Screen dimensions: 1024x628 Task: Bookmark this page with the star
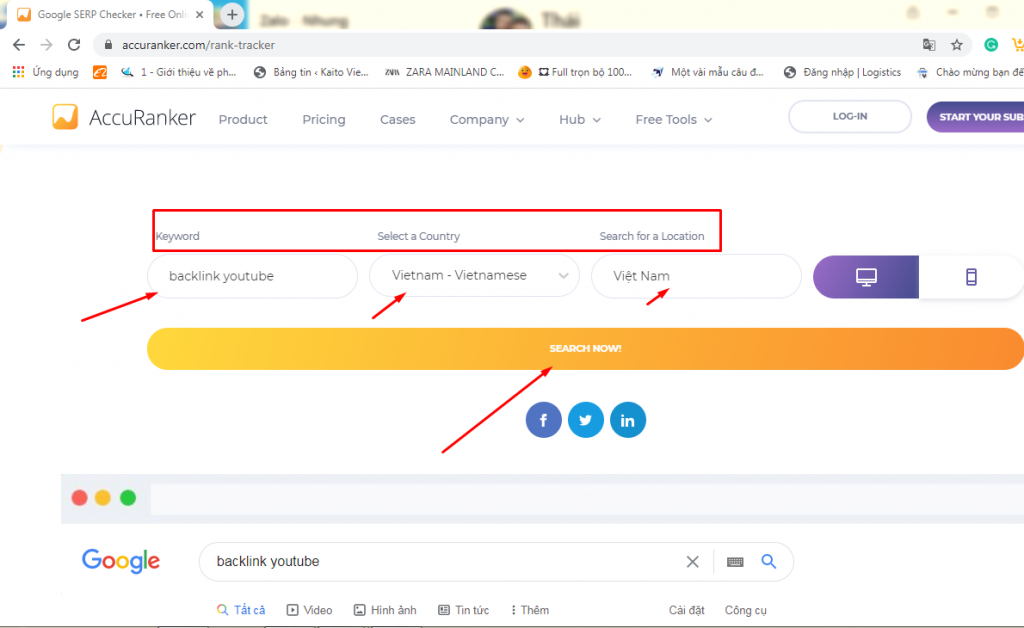pyautogui.click(x=957, y=45)
